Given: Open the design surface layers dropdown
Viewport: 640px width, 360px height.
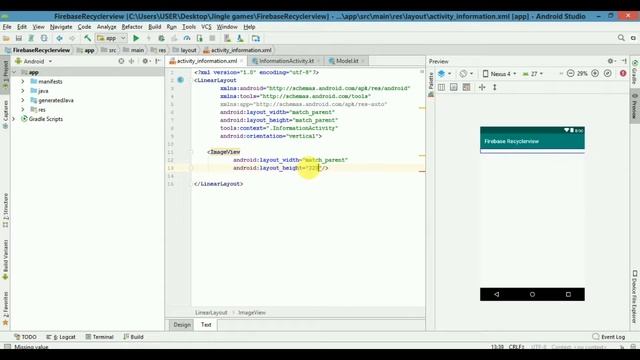Looking at the screenshot, I should [444, 73].
